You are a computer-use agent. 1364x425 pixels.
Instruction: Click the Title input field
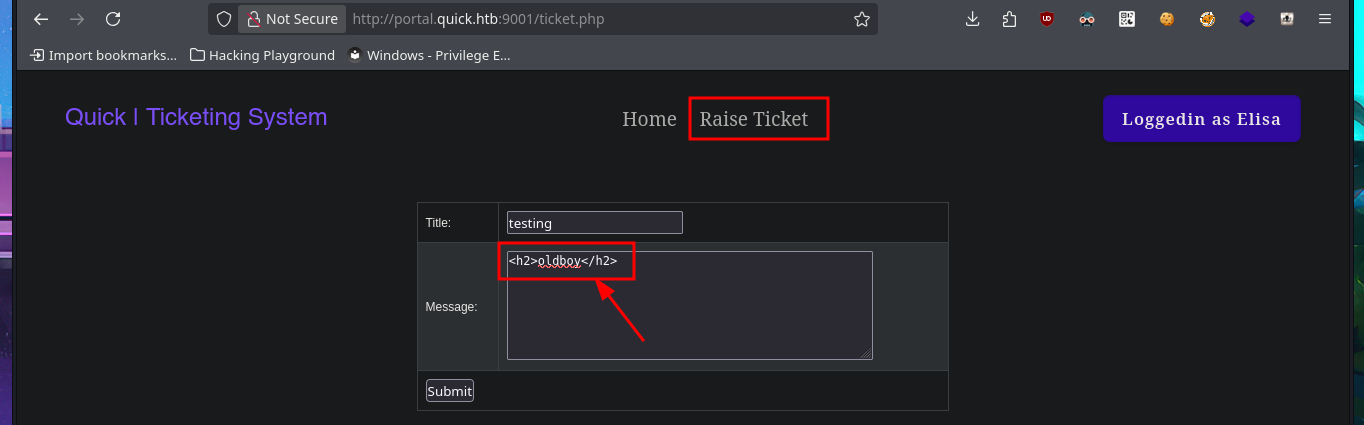(594, 223)
